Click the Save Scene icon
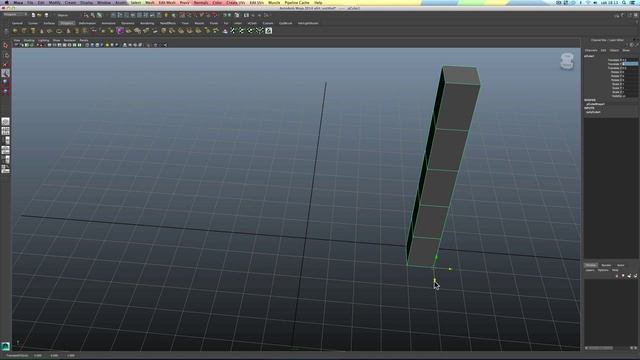The height and width of the screenshot is (360, 640). pyautogui.click(x=46, y=15)
